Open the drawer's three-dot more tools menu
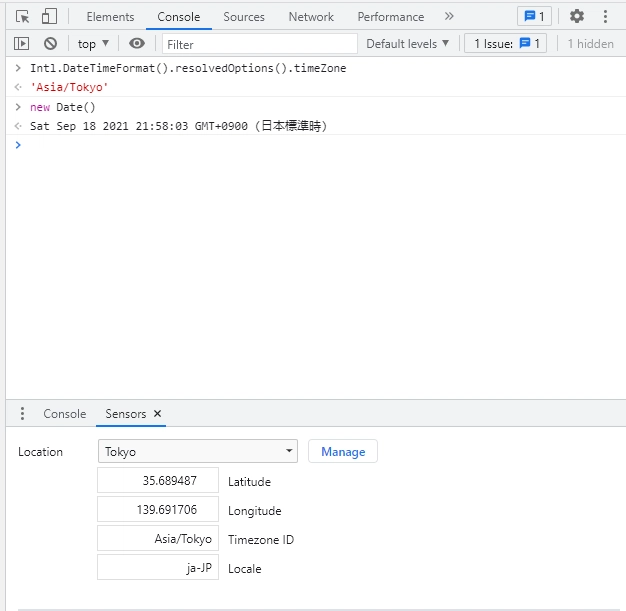The height and width of the screenshot is (611, 626). 22,414
